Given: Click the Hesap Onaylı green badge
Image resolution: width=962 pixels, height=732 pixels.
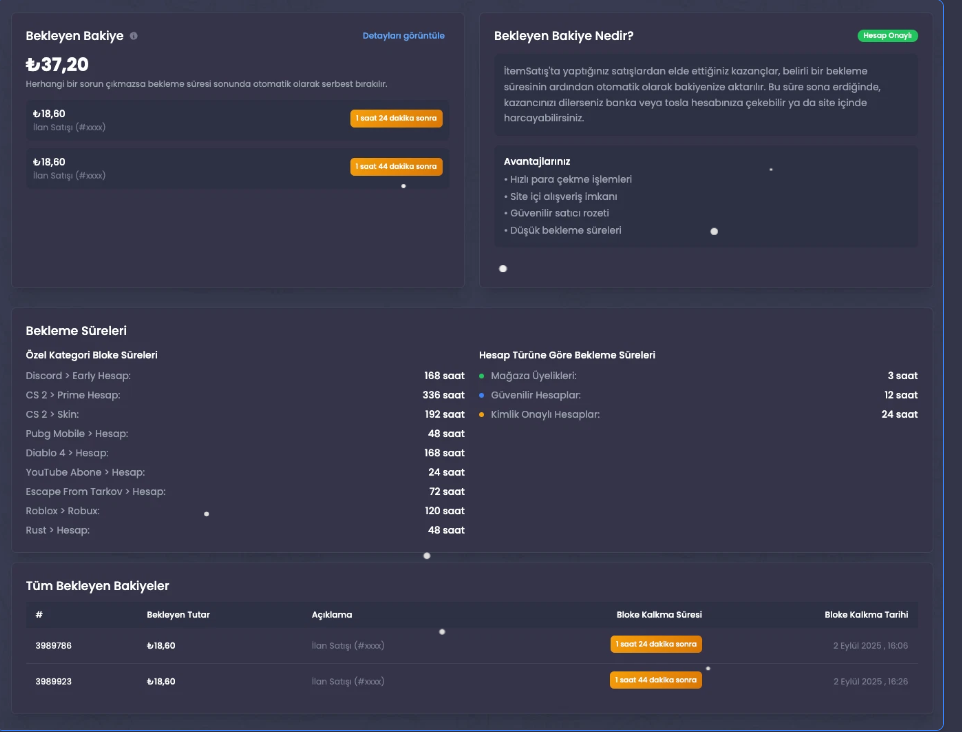Looking at the screenshot, I should point(887,36).
